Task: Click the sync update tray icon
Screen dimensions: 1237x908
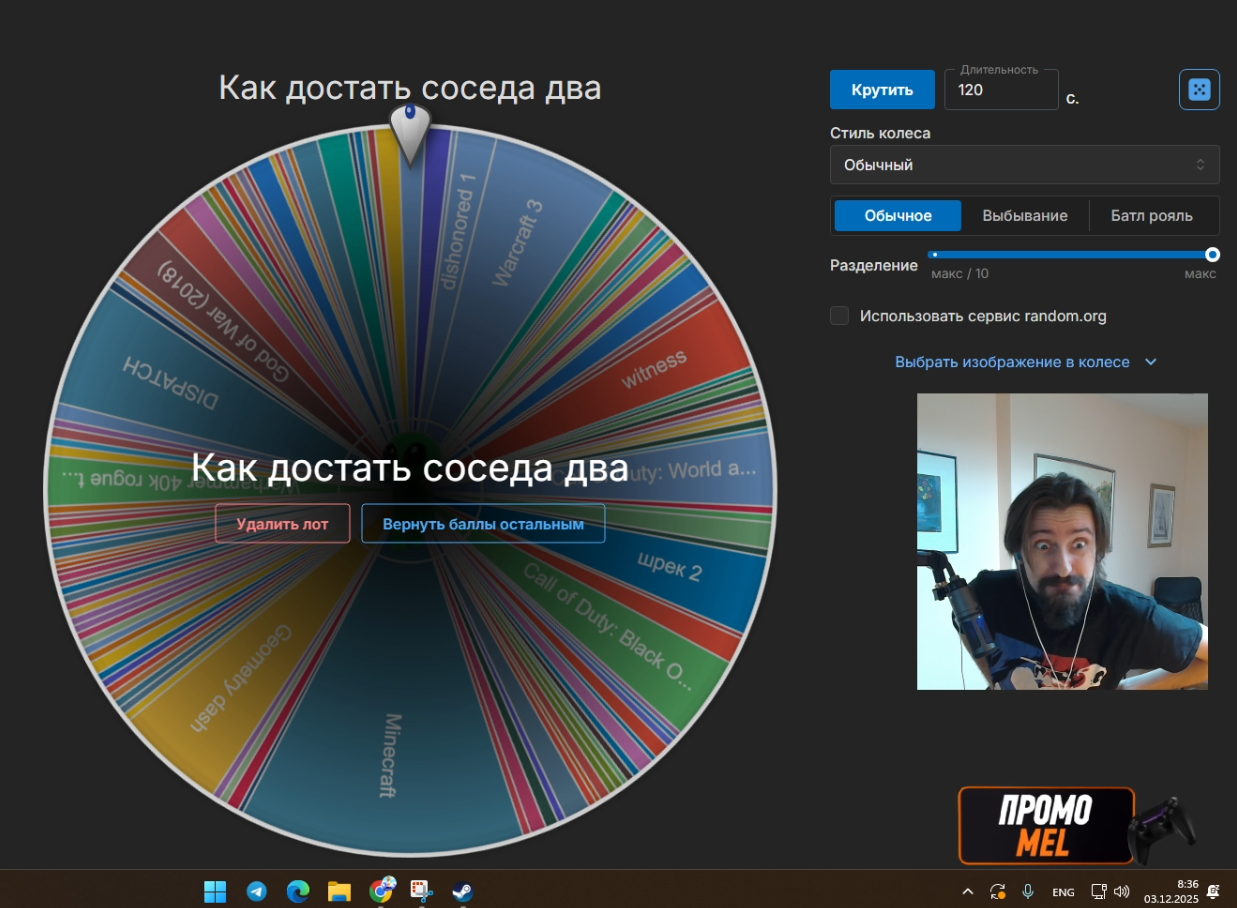Action: point(997,891)
